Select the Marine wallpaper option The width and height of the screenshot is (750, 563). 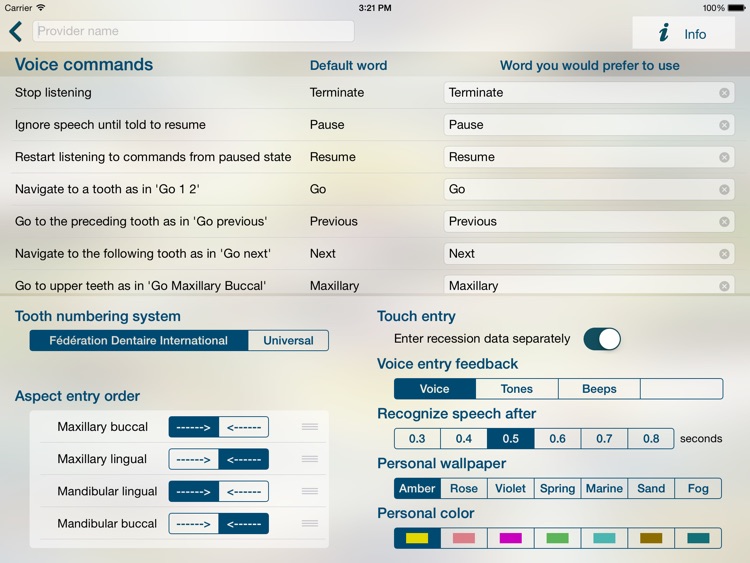(x=604, y=488)
